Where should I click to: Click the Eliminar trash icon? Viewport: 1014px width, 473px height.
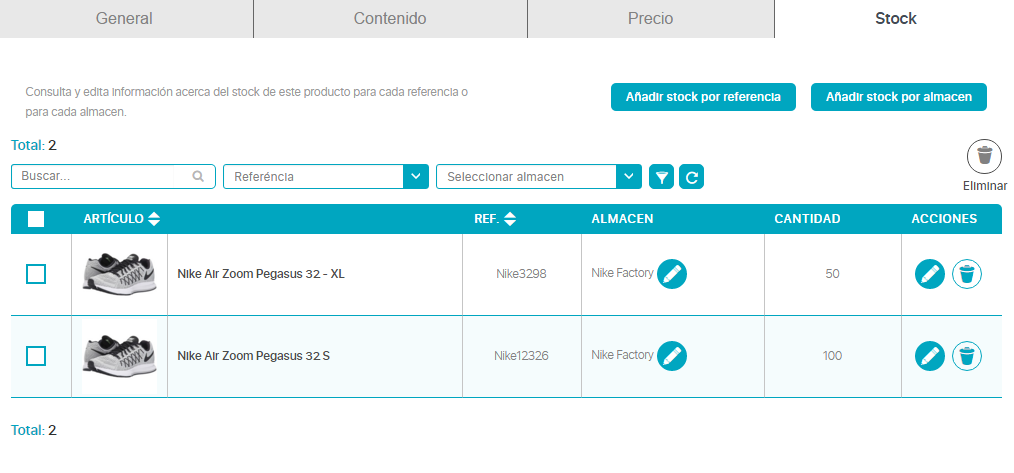coord(984,157)
